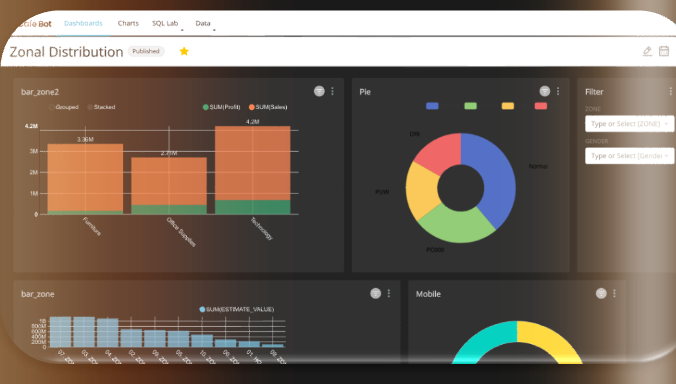The image size is (676, 384).
Task: Open the filter icon on bar_zone2 chart
Action: (319, 91)
